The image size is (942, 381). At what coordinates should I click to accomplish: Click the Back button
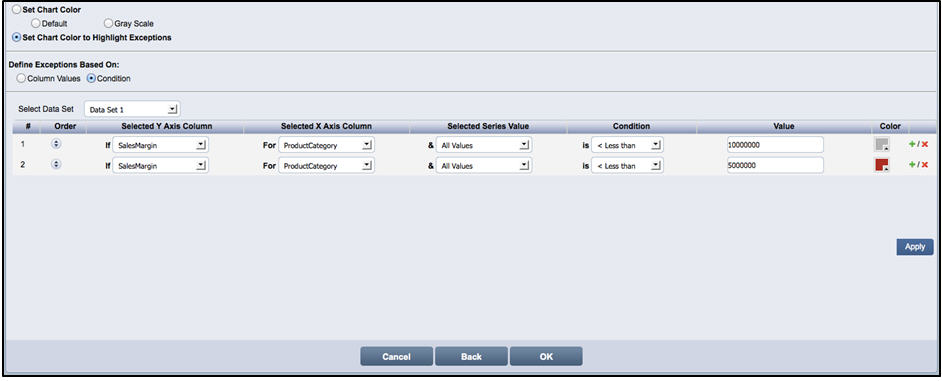472,356
